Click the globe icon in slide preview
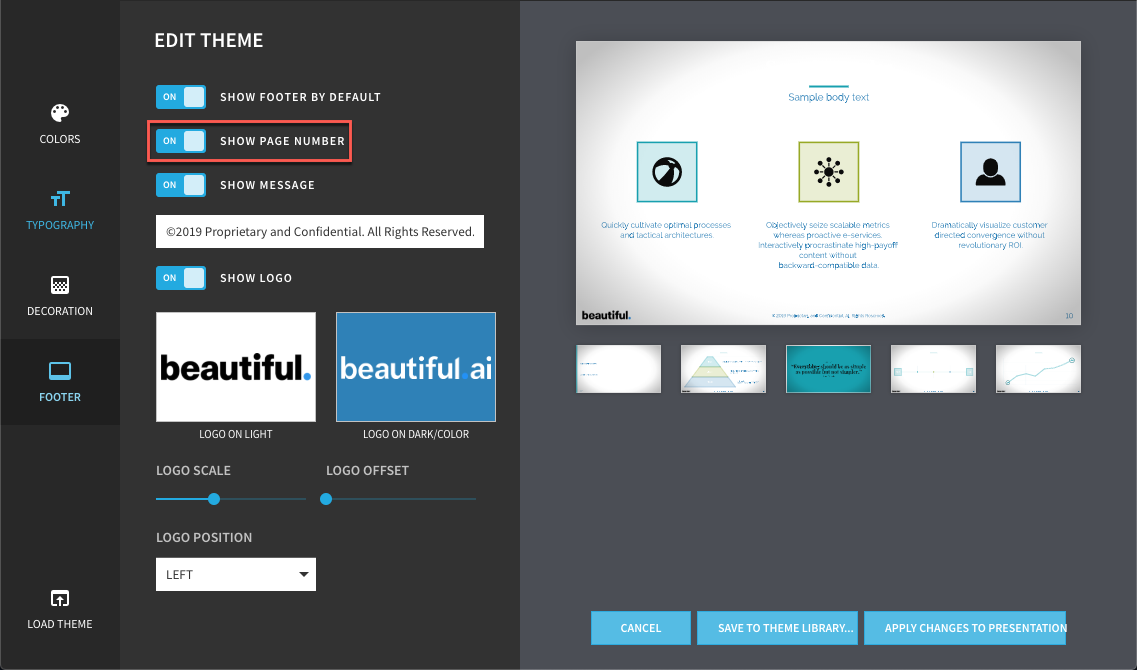This screenshot has height=670, width=1137. point(667,172)
